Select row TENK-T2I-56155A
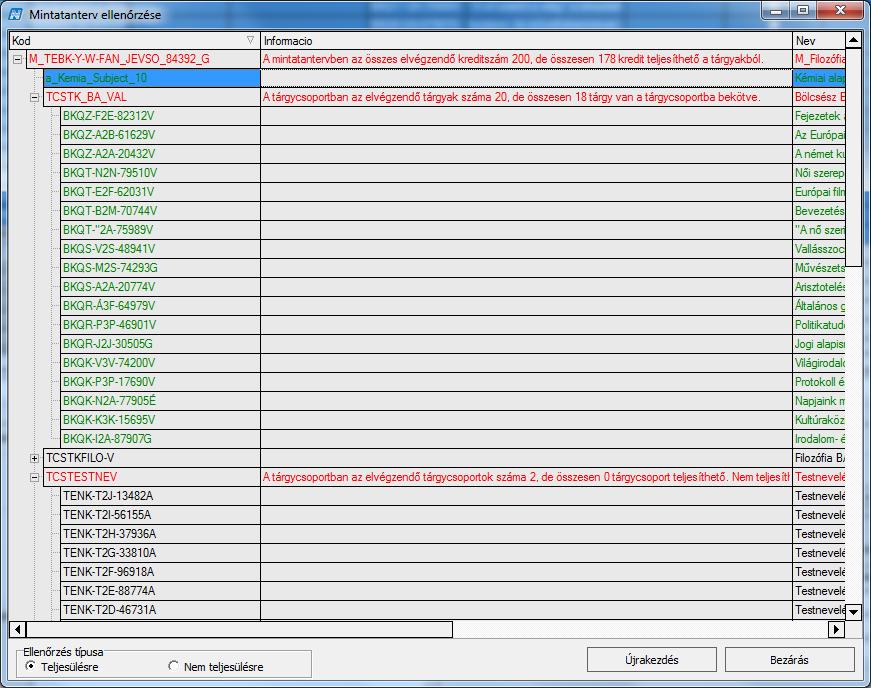Image resolution: width=871 pixels, height=688 pixels. [x=160, y=515]
